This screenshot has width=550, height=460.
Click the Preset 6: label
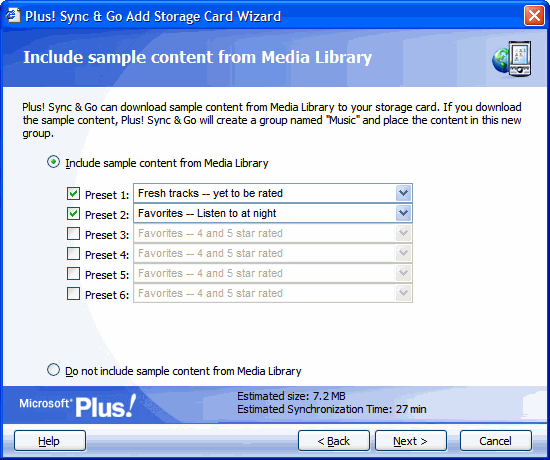[107, 295]
